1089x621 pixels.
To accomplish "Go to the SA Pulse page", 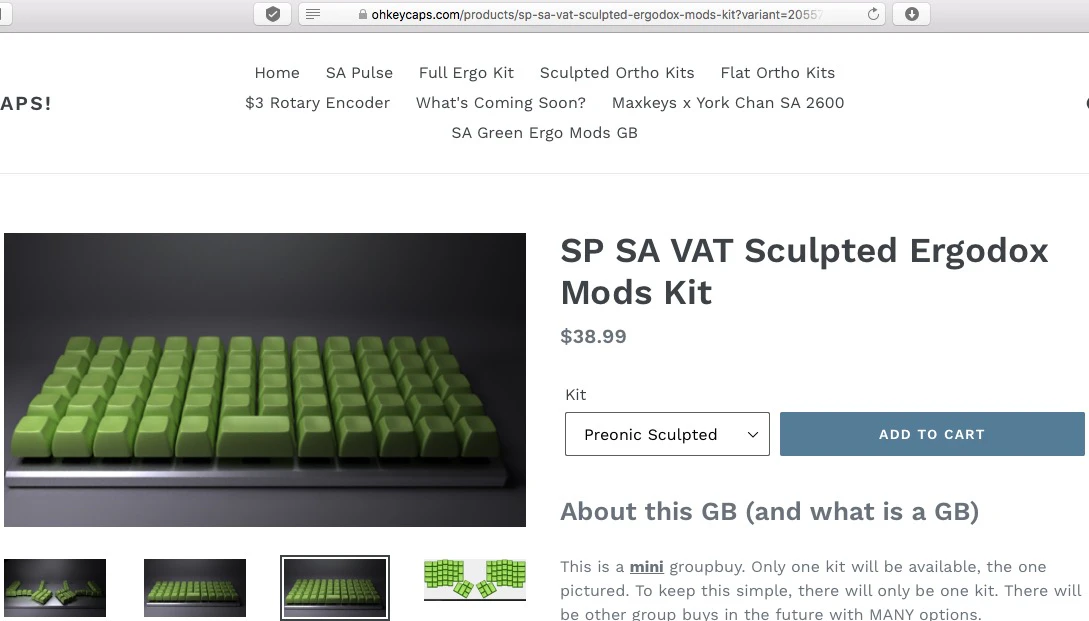I will (x=359, y=73).
